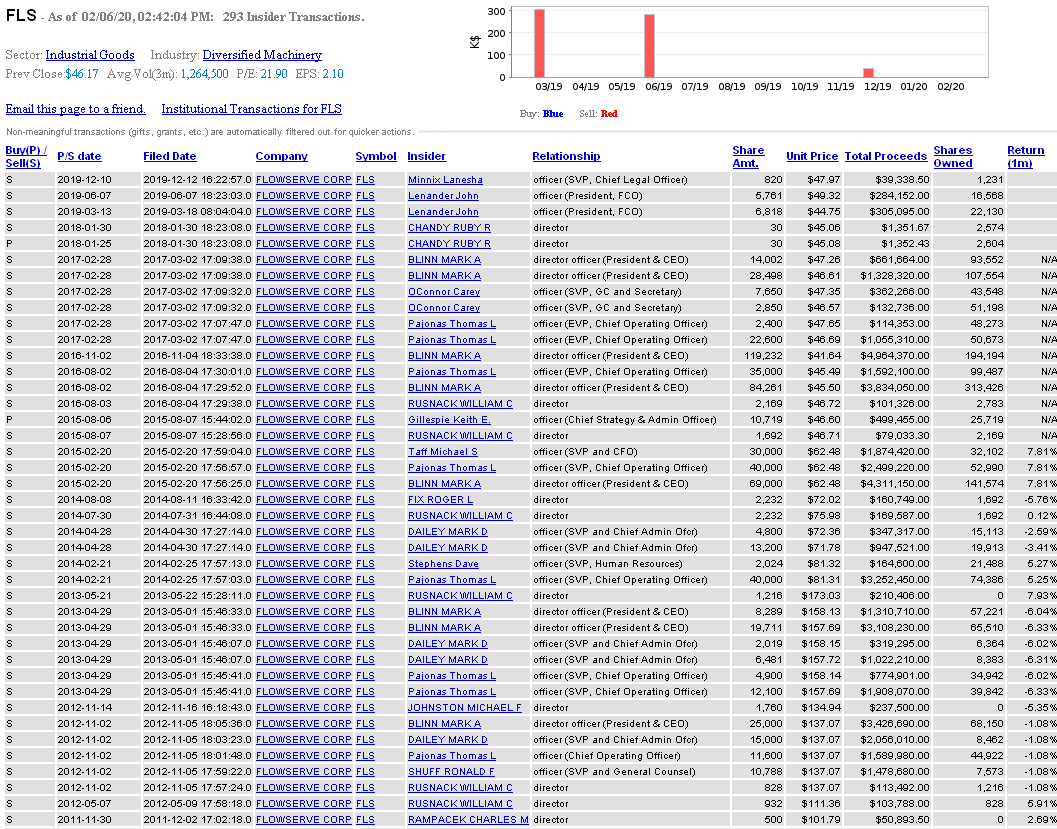Sort by Shares Owned column header

tap(953, 156)
